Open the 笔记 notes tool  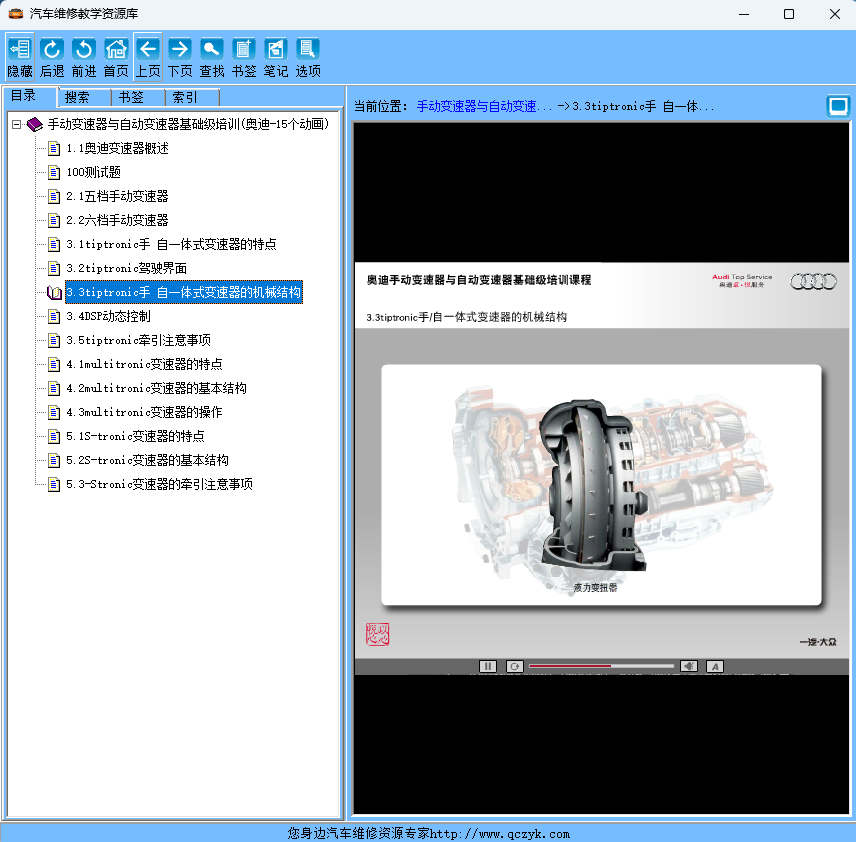click(x=276, y=57)
